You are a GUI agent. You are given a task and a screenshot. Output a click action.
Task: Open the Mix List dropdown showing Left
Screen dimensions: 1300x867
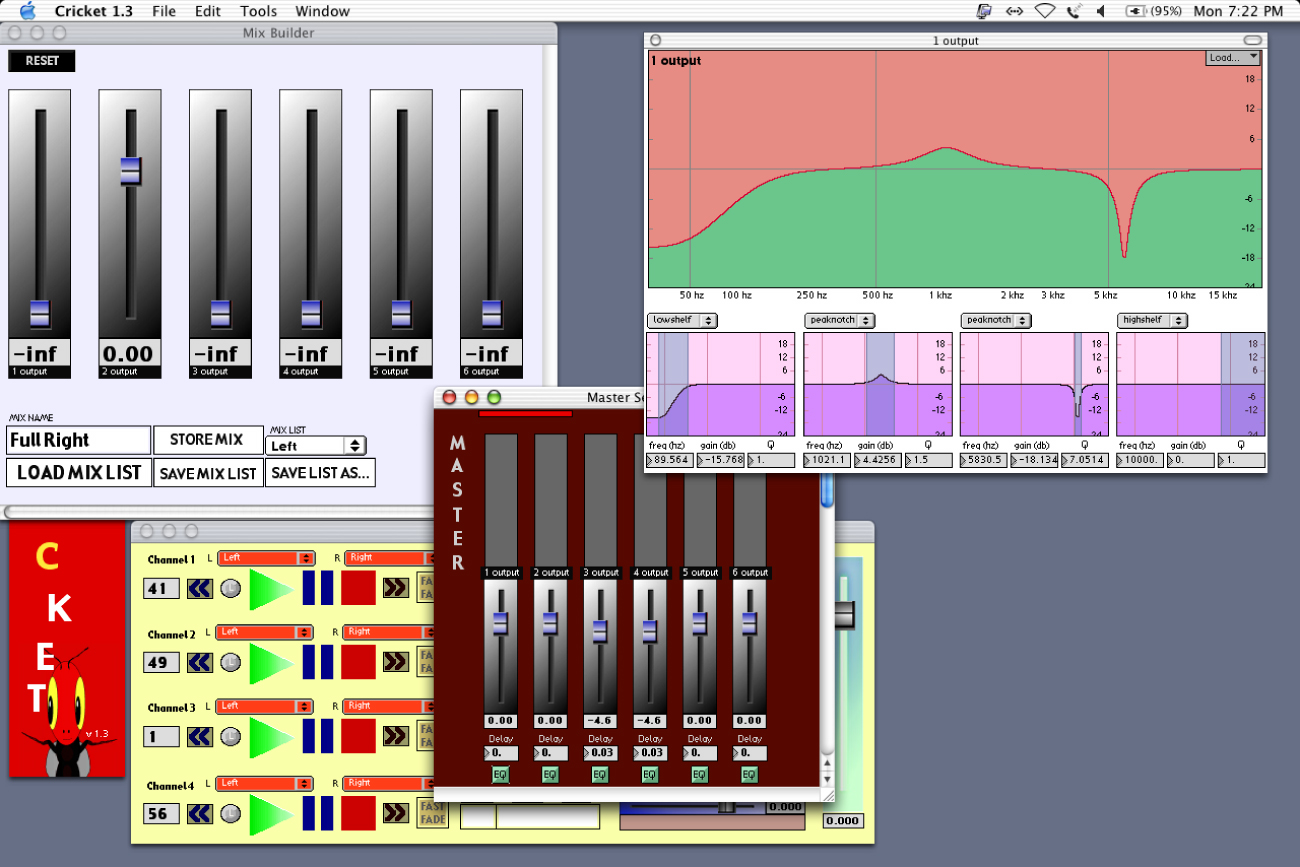pyautogui.click(x=315, y=446)
